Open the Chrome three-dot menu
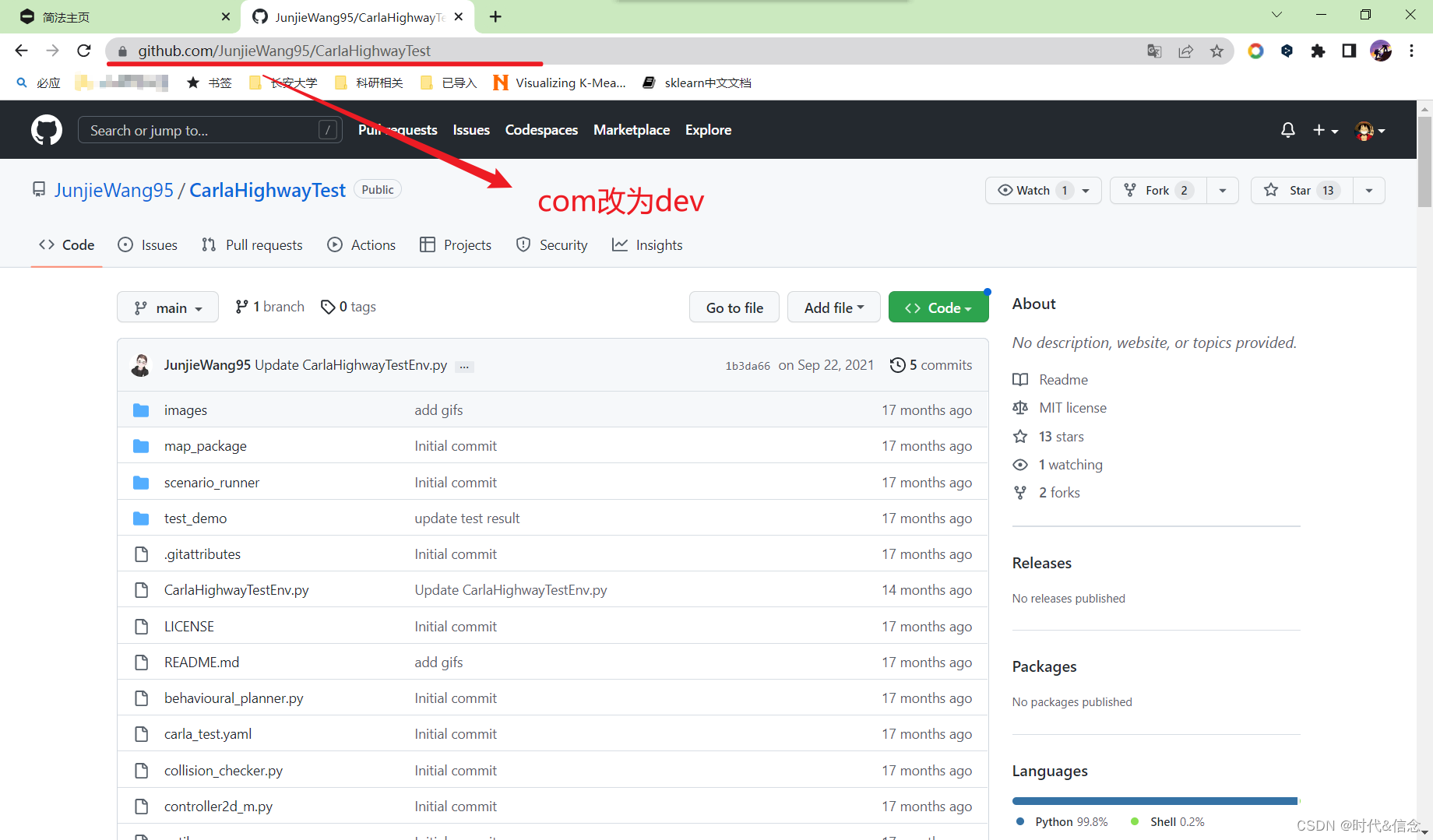Screen dimensions: 1433x840 [1411, 51]
